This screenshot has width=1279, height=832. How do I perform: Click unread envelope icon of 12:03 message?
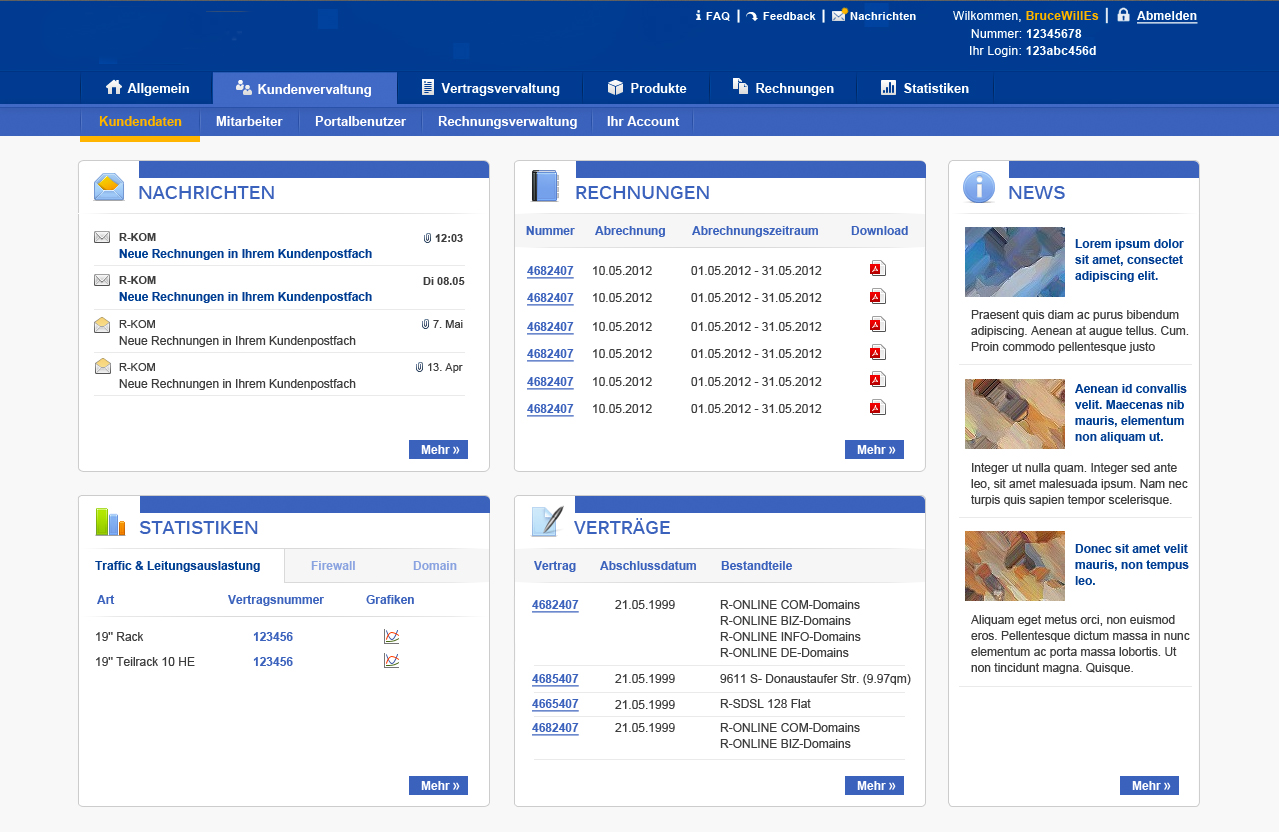coord(102,238)
